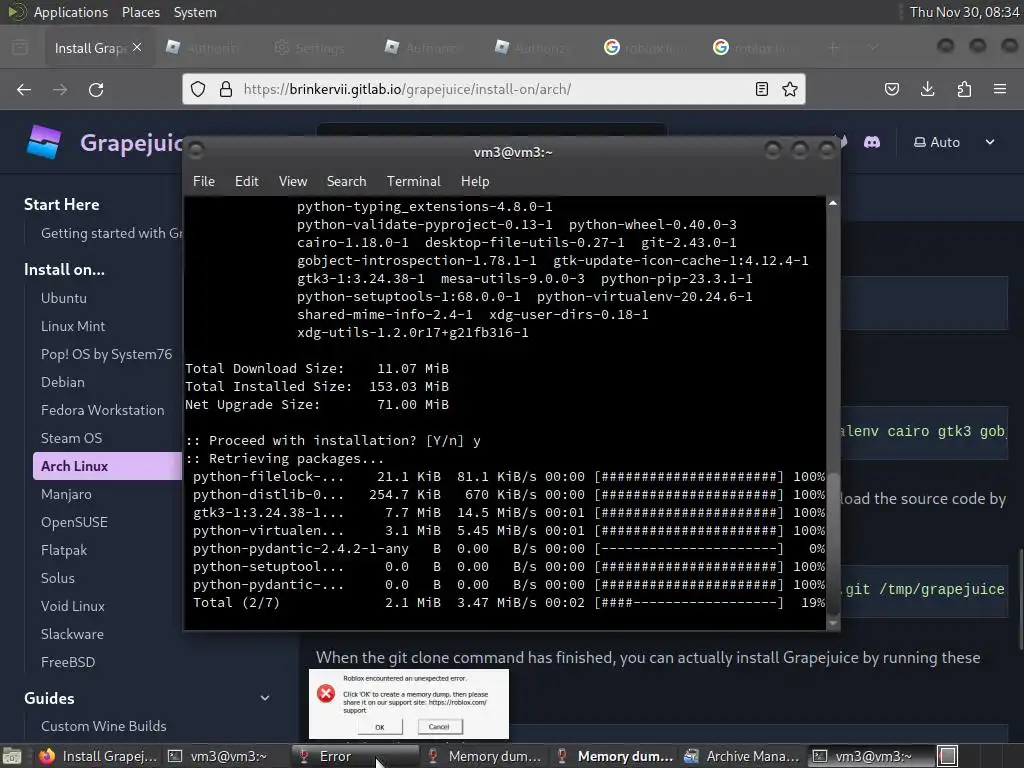Viewport: 1024px width, 768px height.
Task: Open the extensions puzzle icon
Action: click(964, 89)
